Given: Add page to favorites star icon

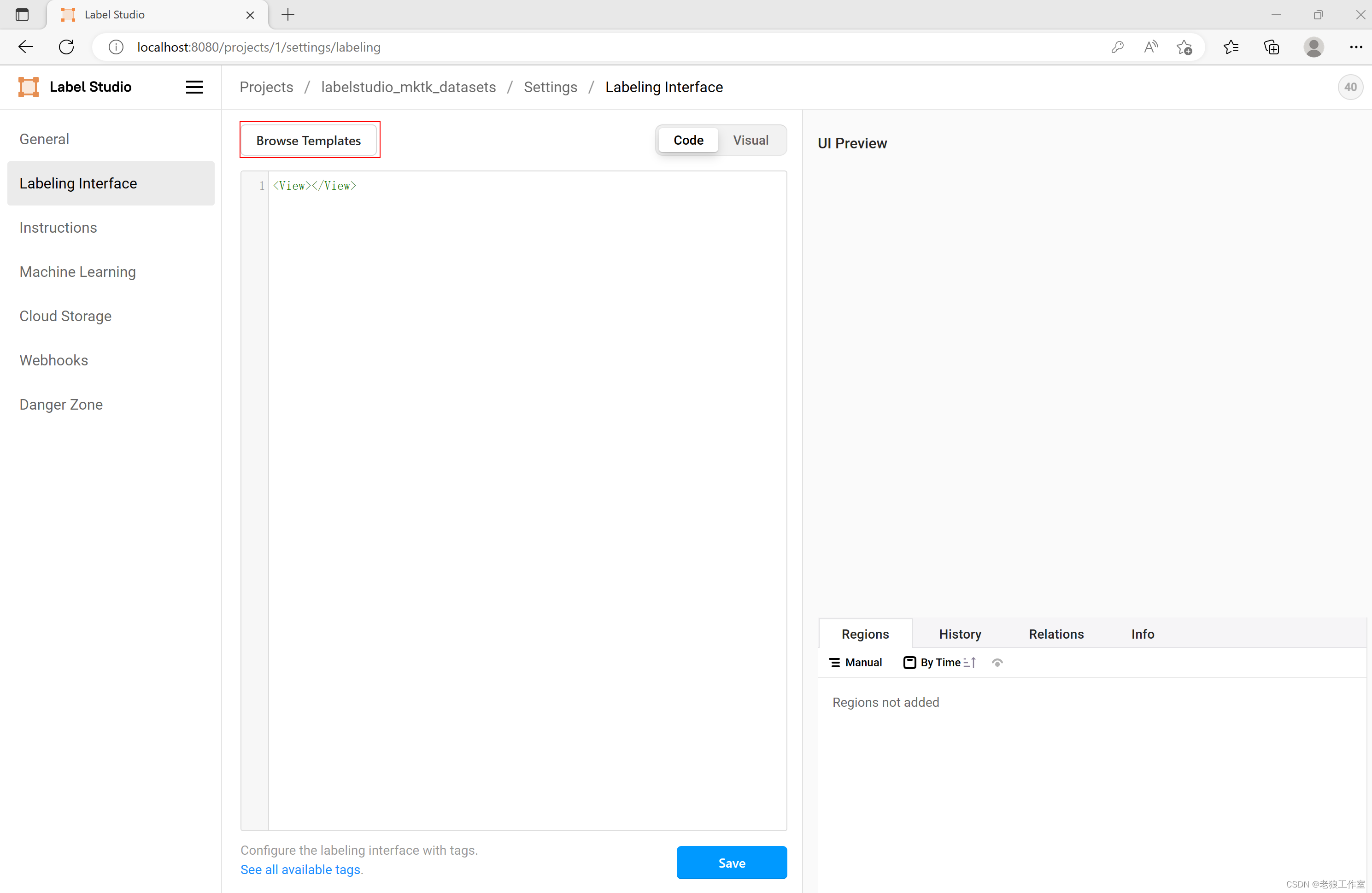Looking at the screenshot, I should 1184,47.
